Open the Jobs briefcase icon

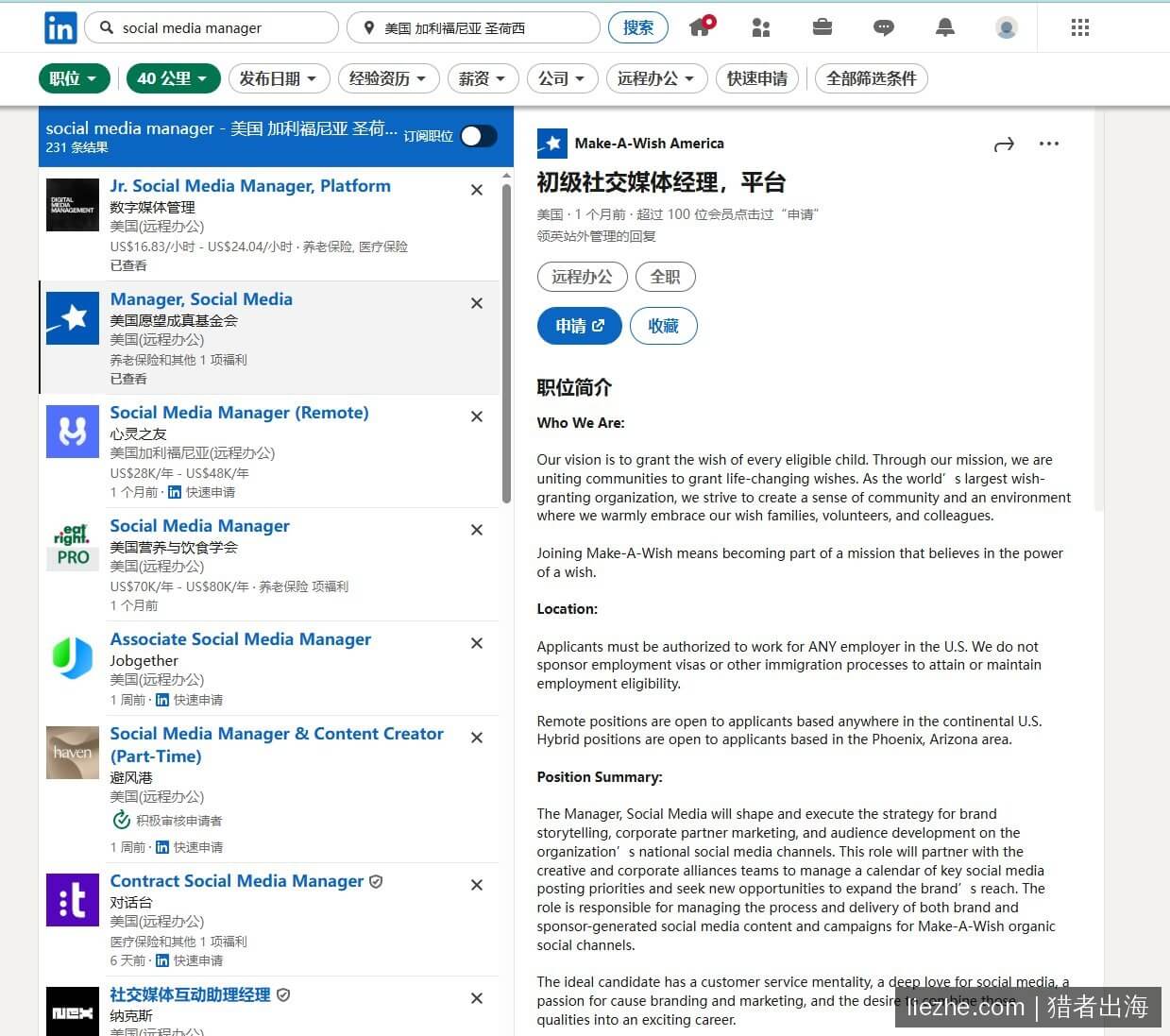pyautogui.click(x=822, y=27)
